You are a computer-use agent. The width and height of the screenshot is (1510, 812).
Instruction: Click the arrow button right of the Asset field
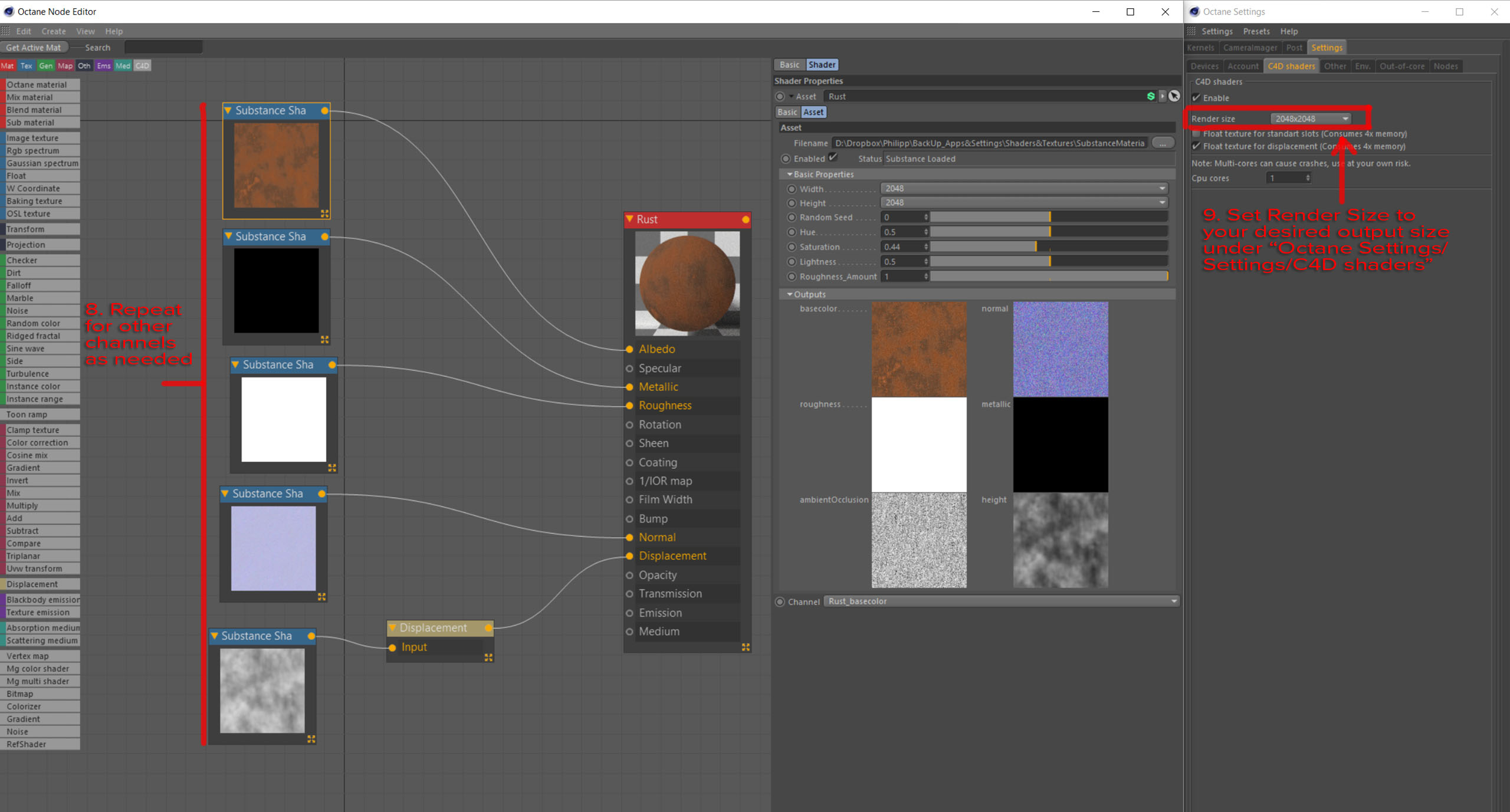[1163, 96]
